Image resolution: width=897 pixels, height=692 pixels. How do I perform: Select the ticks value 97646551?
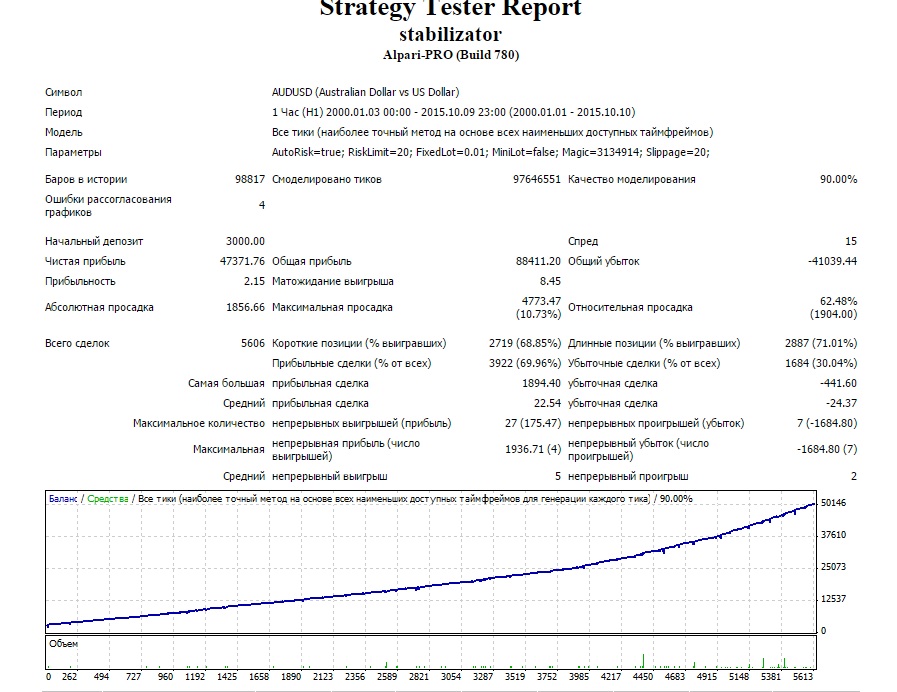[x=537, y=179]
